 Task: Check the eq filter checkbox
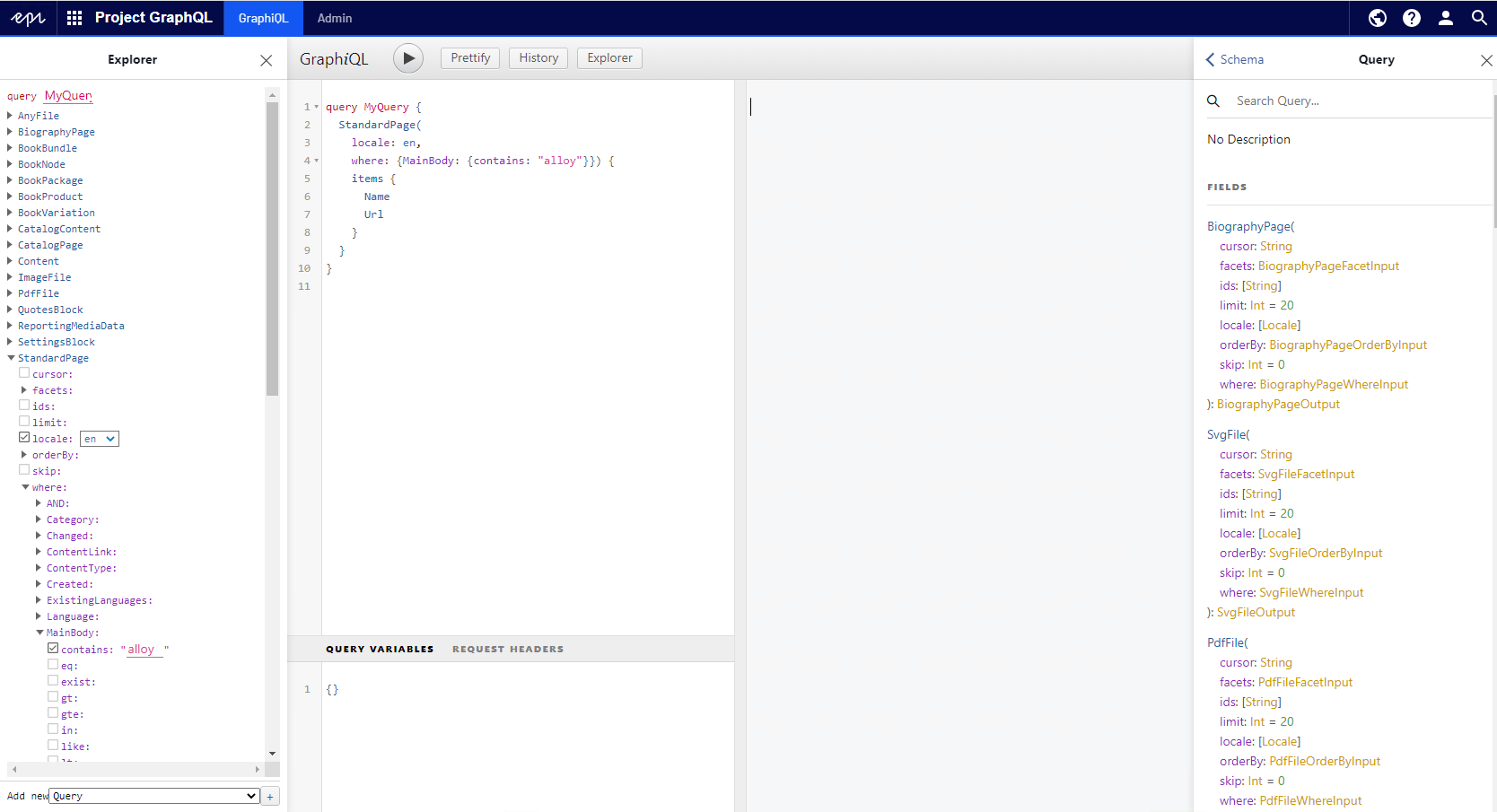pos(53,665)
